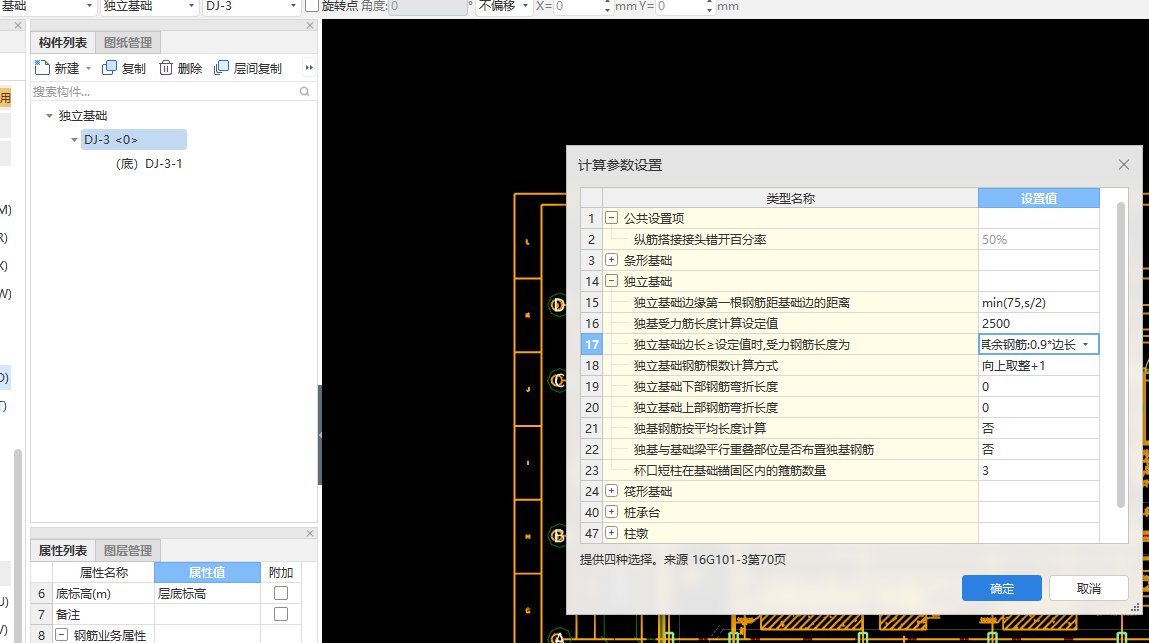Click the 层底标高 property value

coord(207,593)
